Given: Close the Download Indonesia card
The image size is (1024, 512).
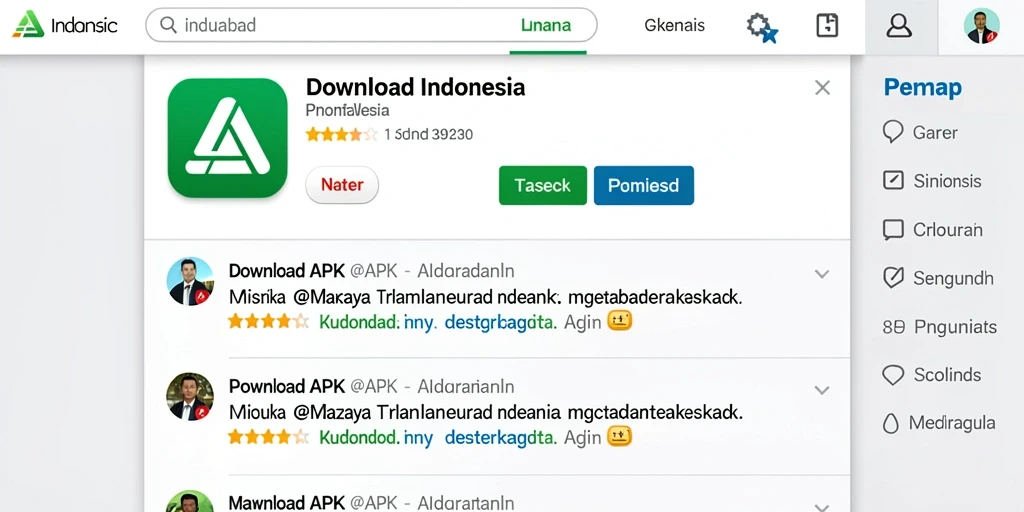Looking at the screenshot, I should pos(822,88).
